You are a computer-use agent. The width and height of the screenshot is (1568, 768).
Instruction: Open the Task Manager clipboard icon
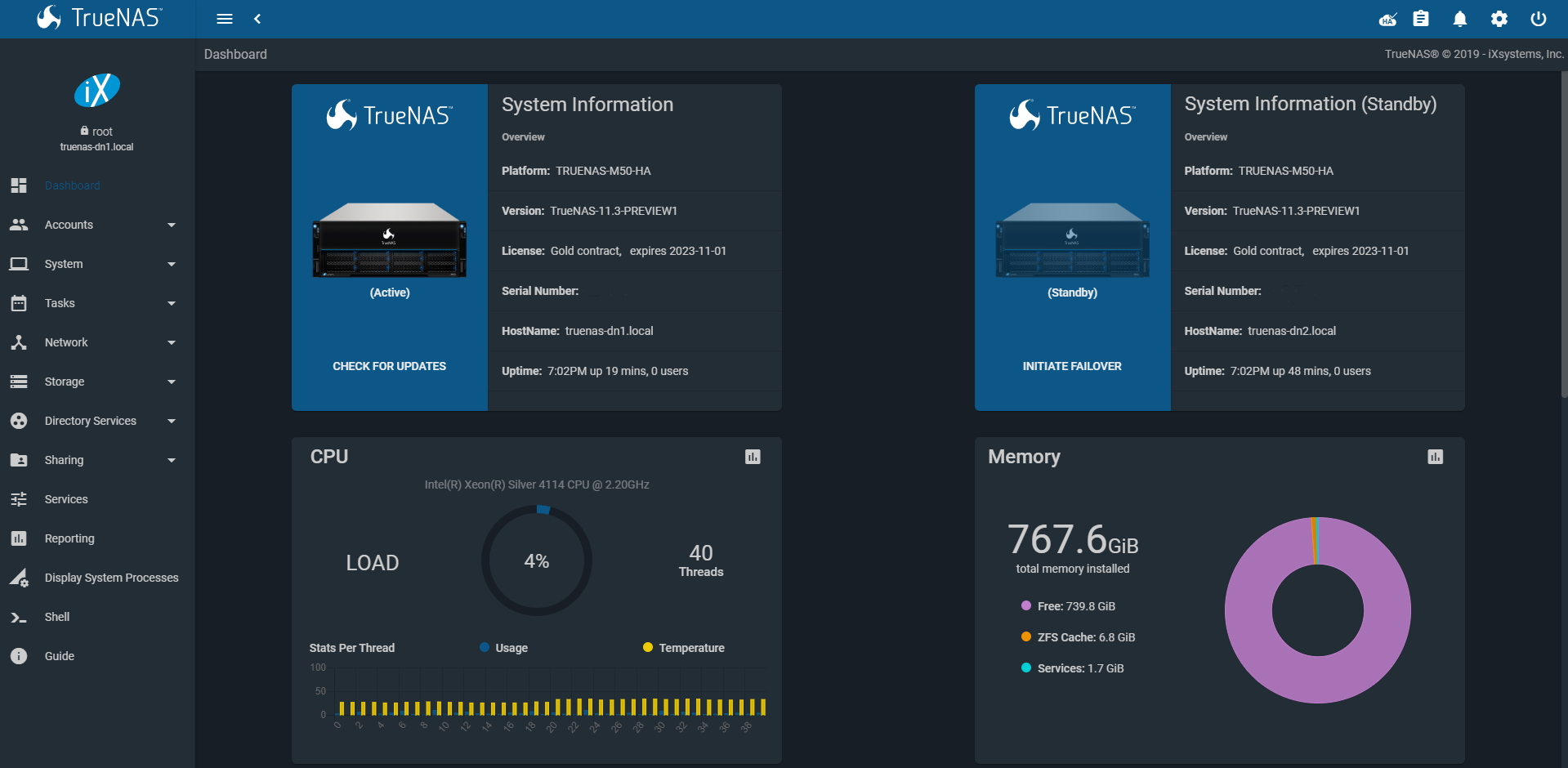(x=1421, y=18)
